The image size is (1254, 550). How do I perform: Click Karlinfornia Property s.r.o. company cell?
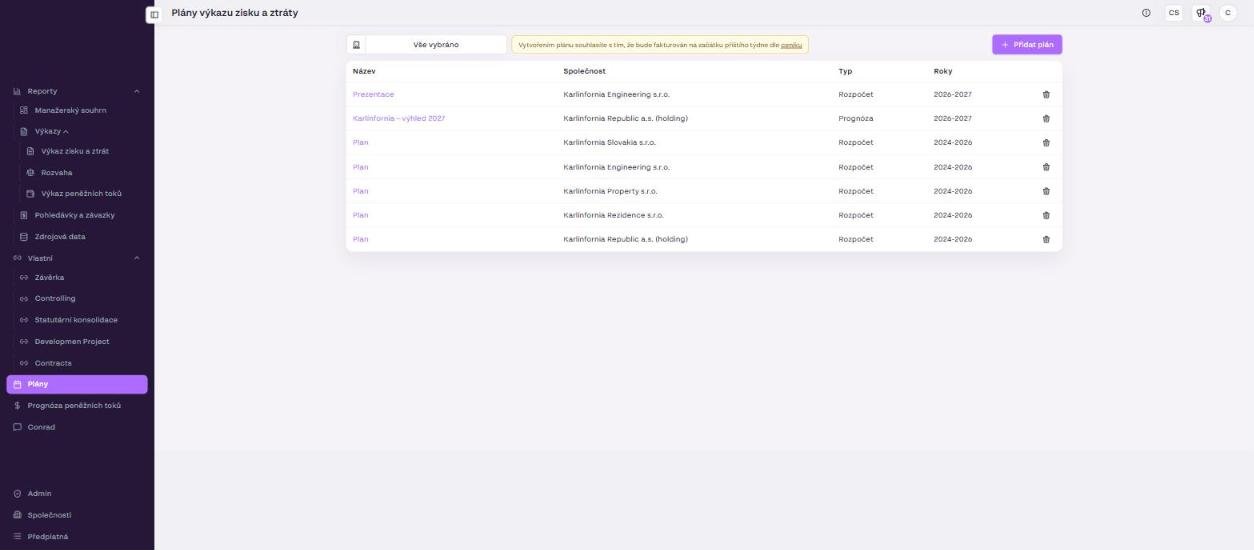pos(610,191)
